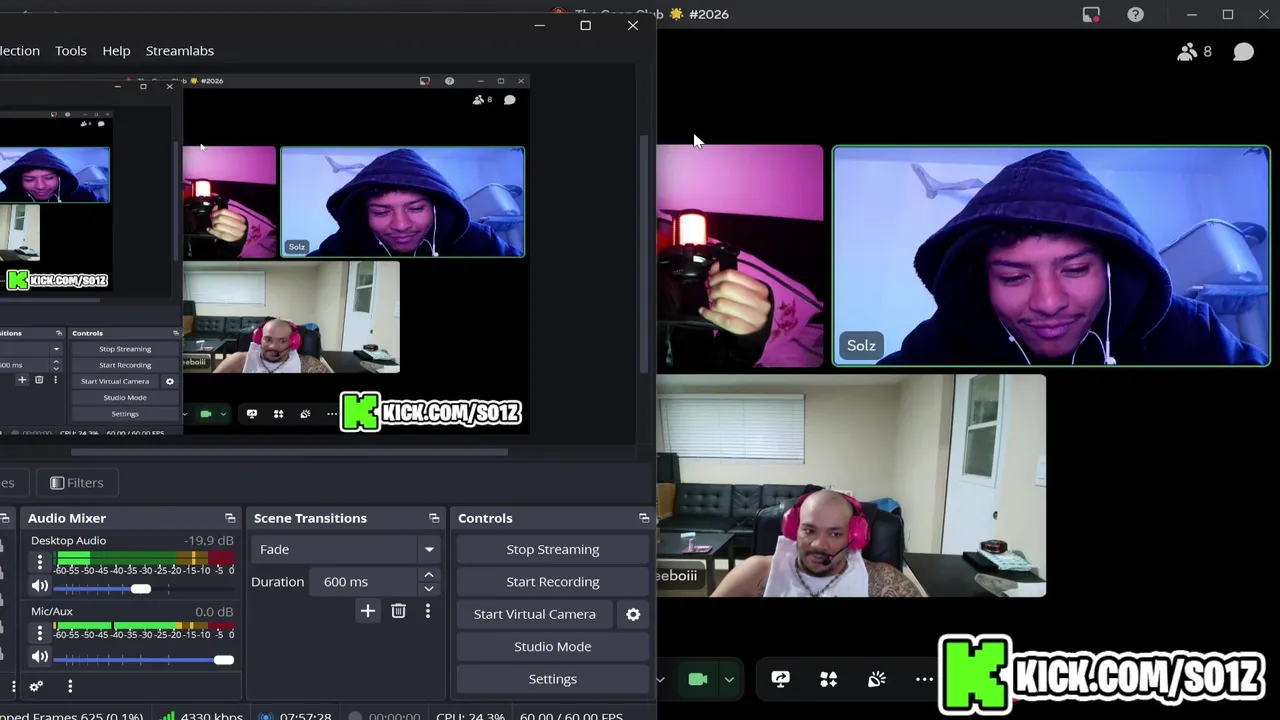
Task: Open OBS Settings button
Action: [x=552, y=679]
